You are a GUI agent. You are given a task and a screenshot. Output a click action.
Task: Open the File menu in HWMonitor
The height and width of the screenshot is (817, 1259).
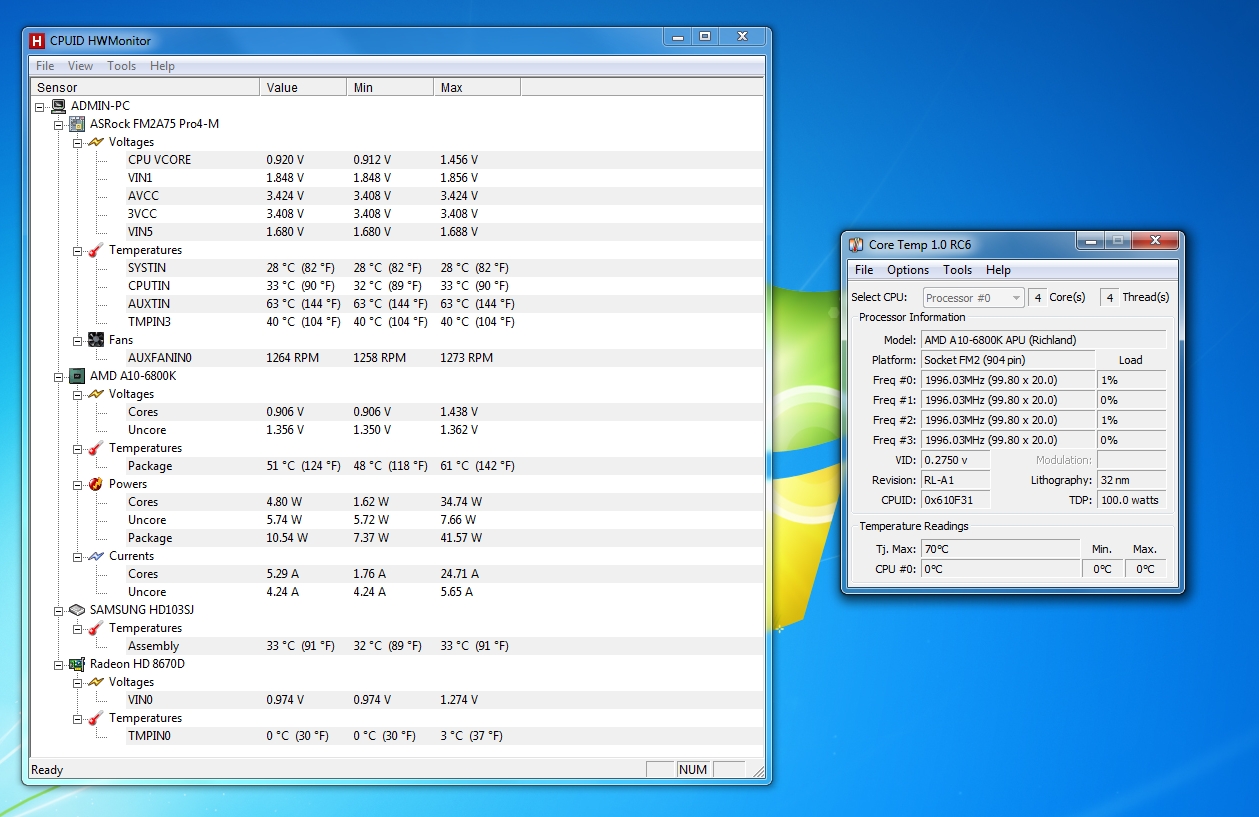(45, 66)
